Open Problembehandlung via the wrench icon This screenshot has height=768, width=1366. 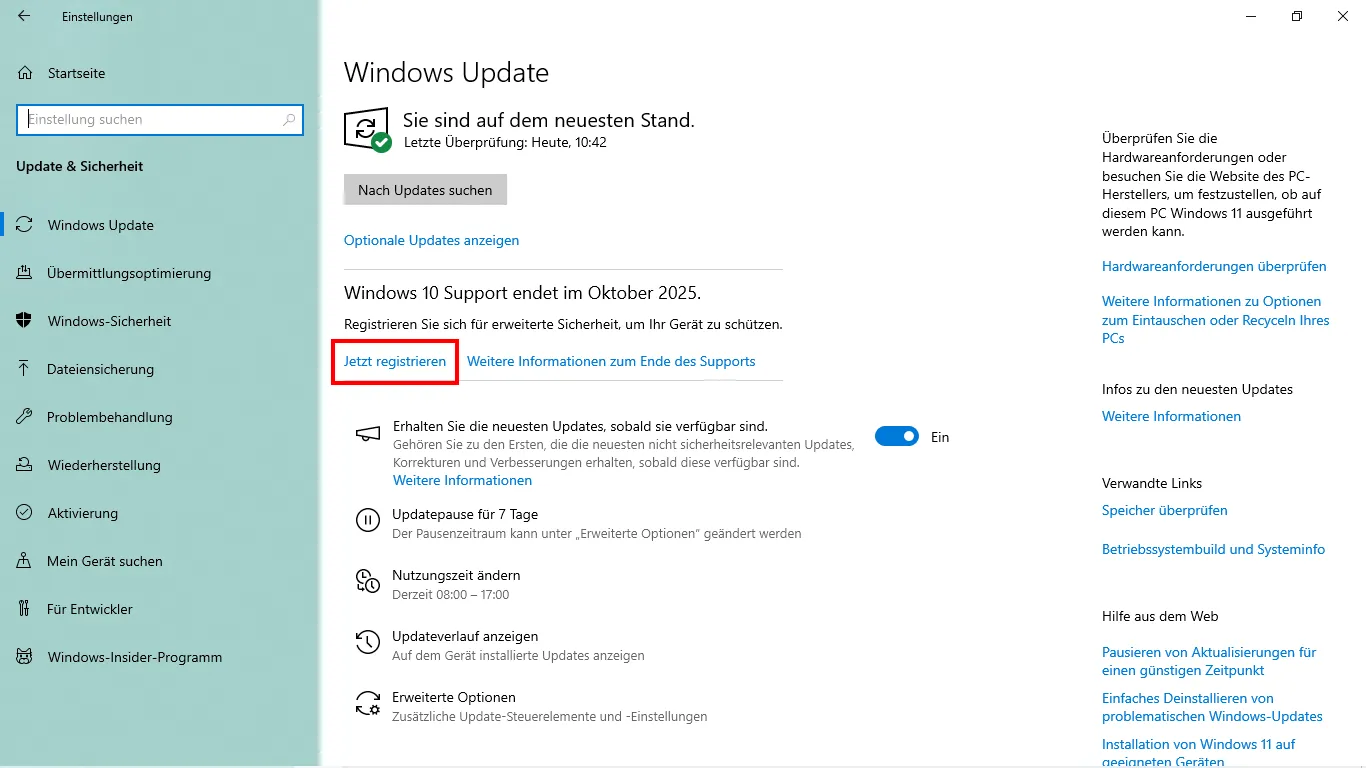pyautogui.click(x=25, y=417)
